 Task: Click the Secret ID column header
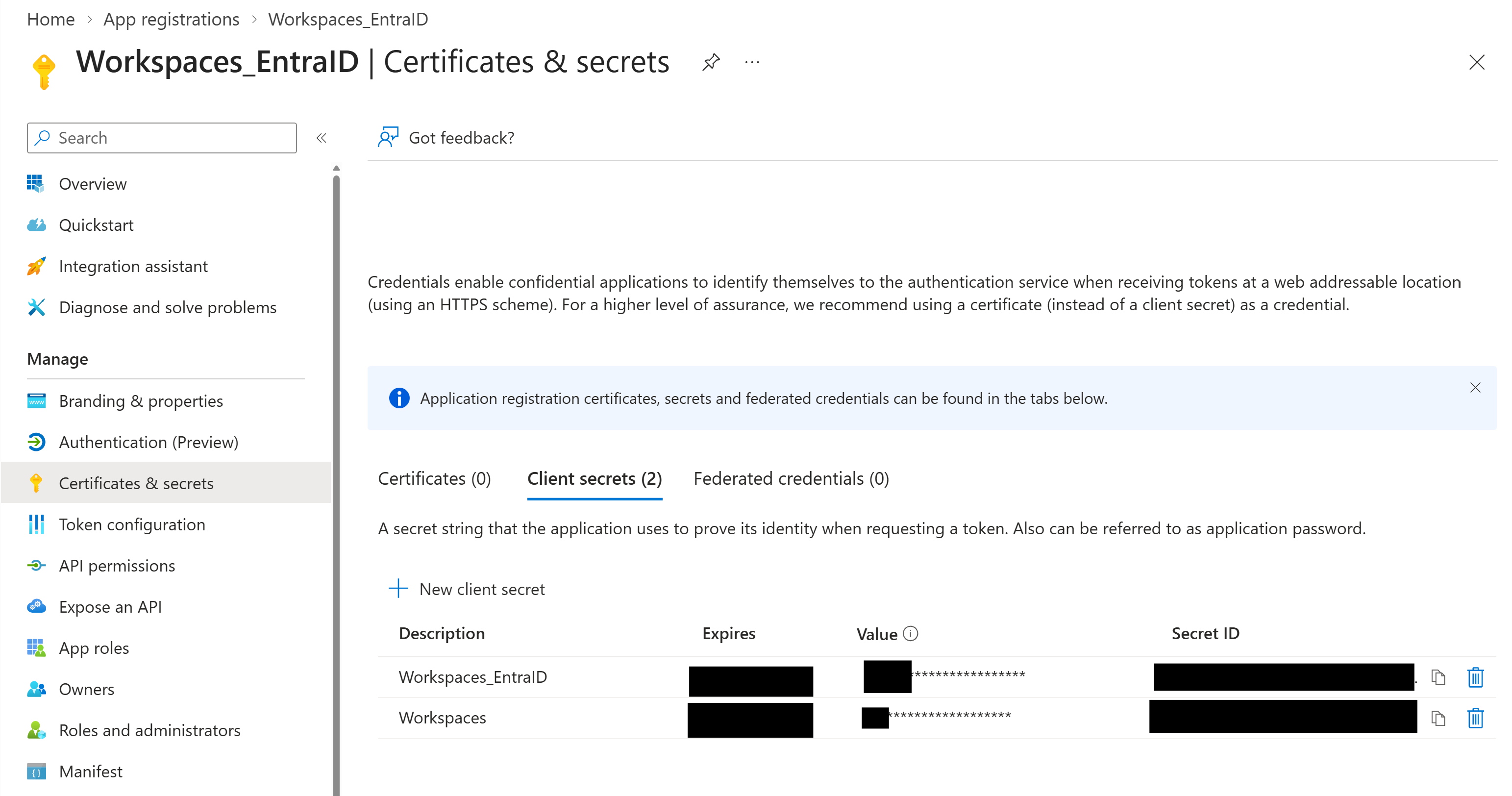(x=1205, y=633)
